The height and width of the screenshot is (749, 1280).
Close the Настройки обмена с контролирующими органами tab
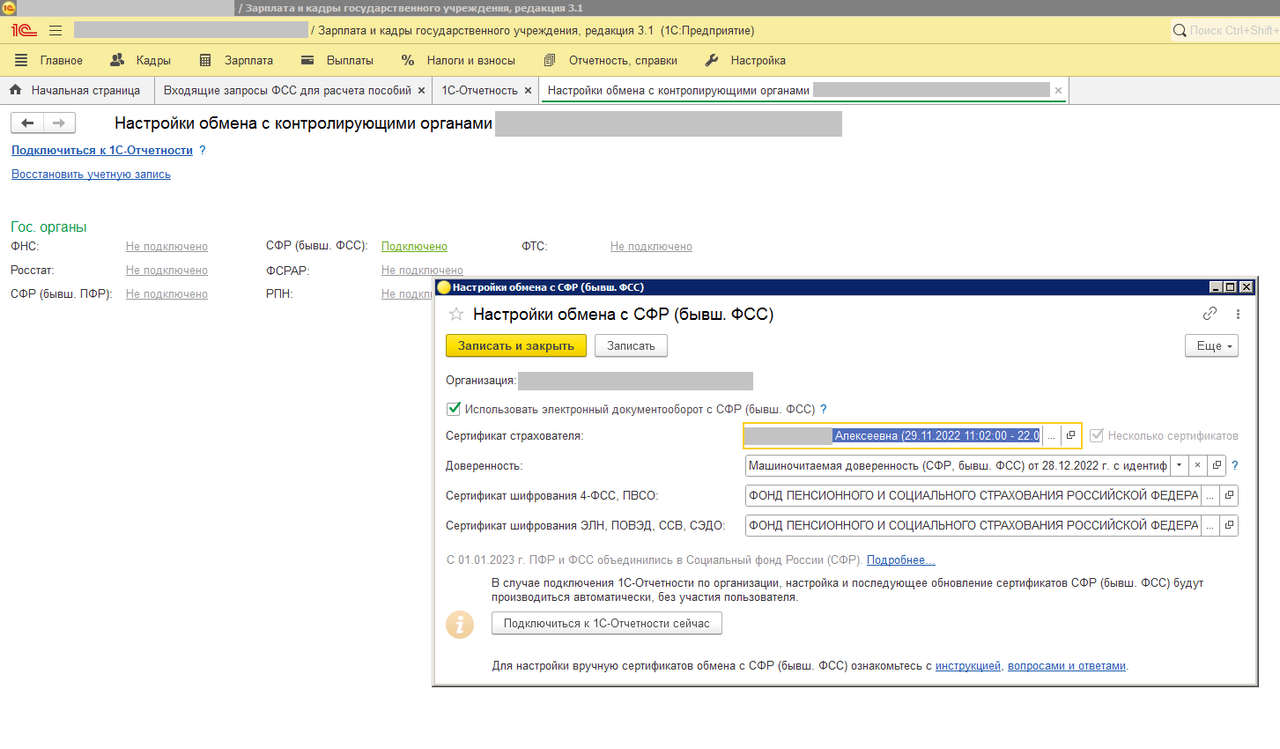[x=1059, y=91]
